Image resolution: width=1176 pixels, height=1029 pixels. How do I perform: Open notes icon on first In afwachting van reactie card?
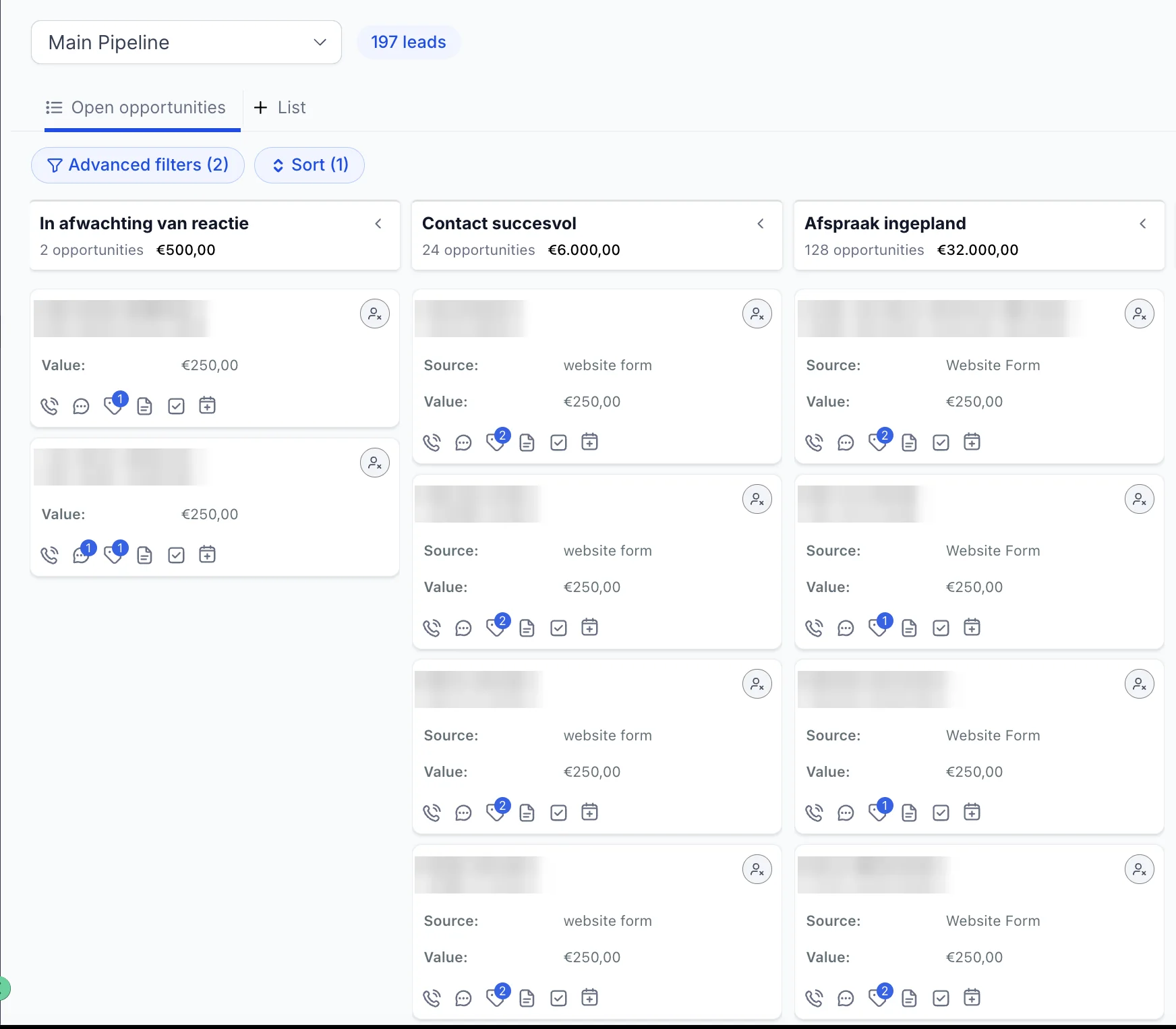pyautogui.click(x=144, y=406)
